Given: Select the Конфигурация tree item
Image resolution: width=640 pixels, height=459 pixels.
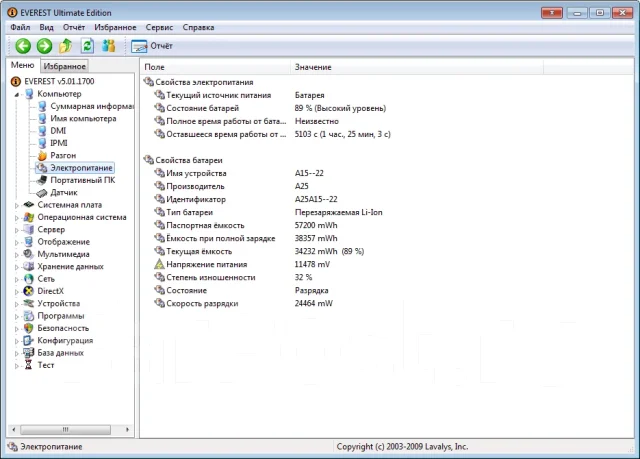Looking at the screenshot, I should pyautogui.click(x=65, y=340).
